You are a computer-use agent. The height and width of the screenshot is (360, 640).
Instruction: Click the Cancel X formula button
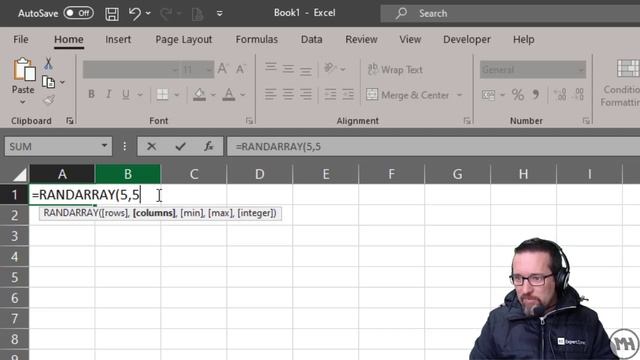tap(151, 146)
